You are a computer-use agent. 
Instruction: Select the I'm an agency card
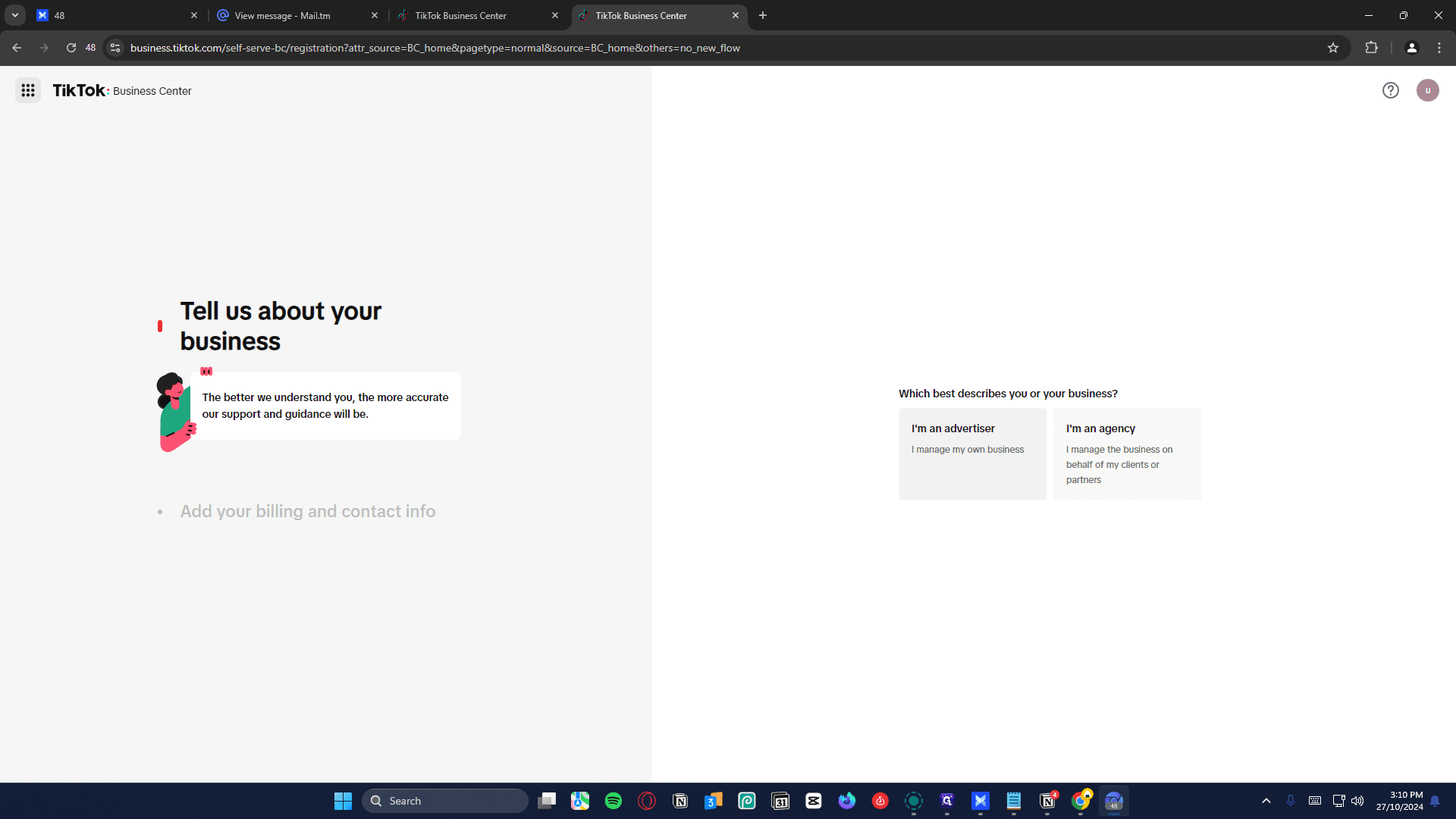click(1127, 453)
